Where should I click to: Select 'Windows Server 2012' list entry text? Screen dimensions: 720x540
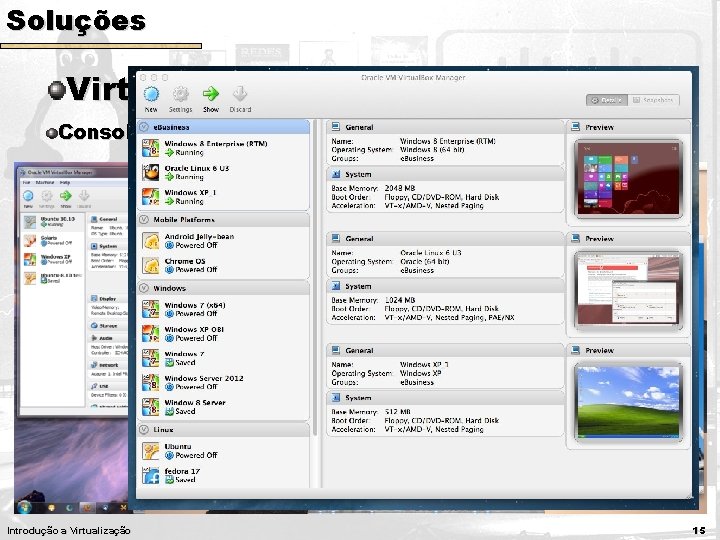[204, 378]
